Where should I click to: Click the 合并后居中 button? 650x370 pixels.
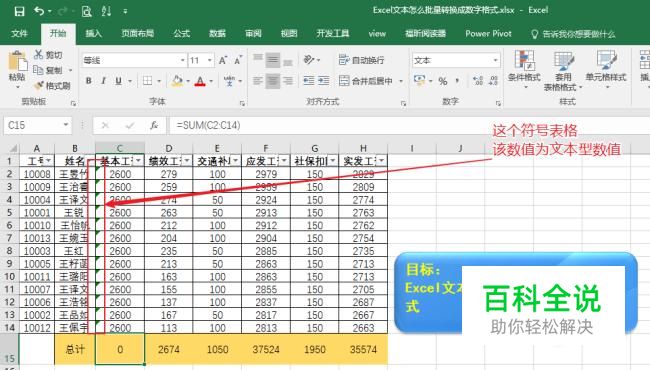tap(366, 81)
